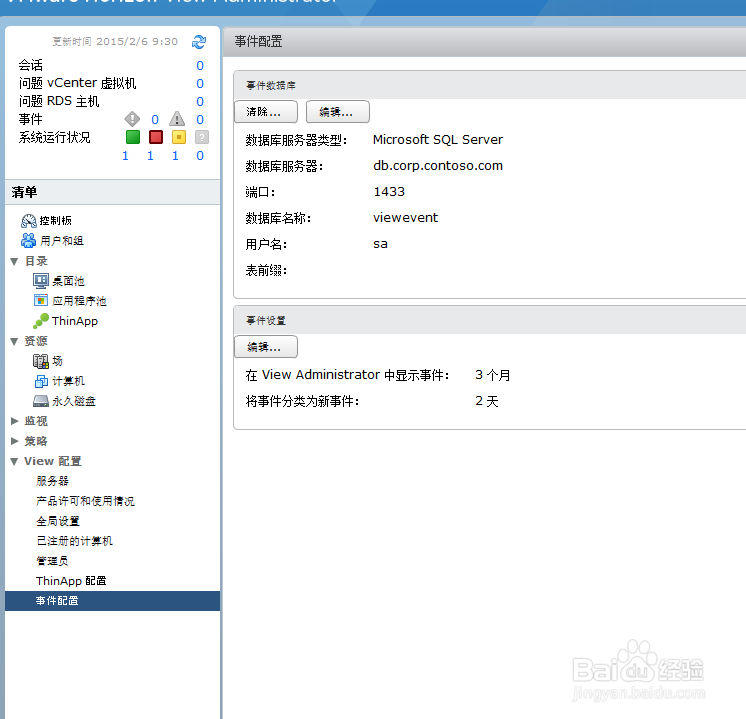Image resolution: width=746 pixels, height=719 pixels.
Task: Click the yellow system health square
Action: click(x=179, y=137)
